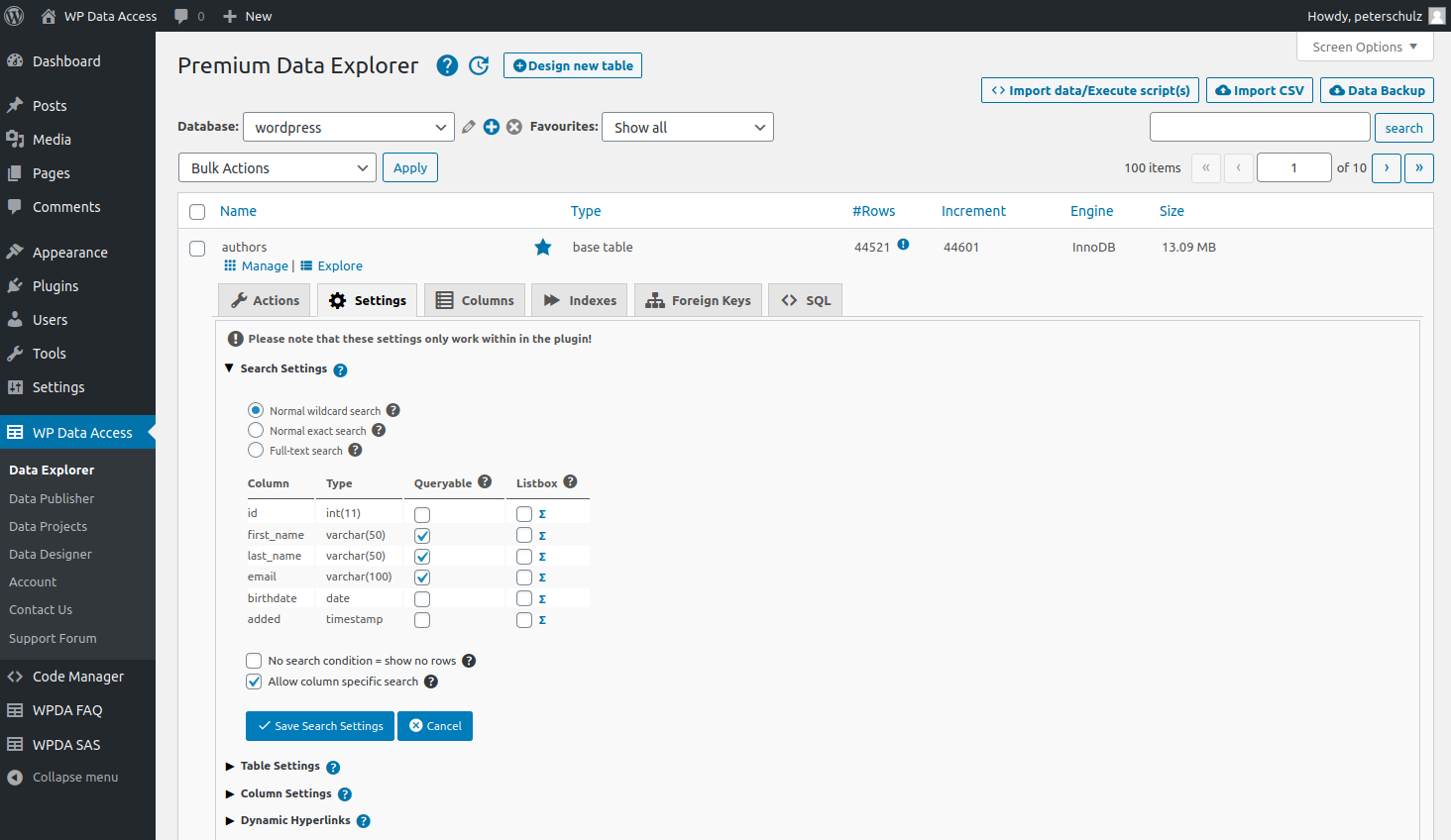This screenshot has width=1451, height=840.
Task: Open the Bulk Actions dropdown
Action: (x=278, y=167)
